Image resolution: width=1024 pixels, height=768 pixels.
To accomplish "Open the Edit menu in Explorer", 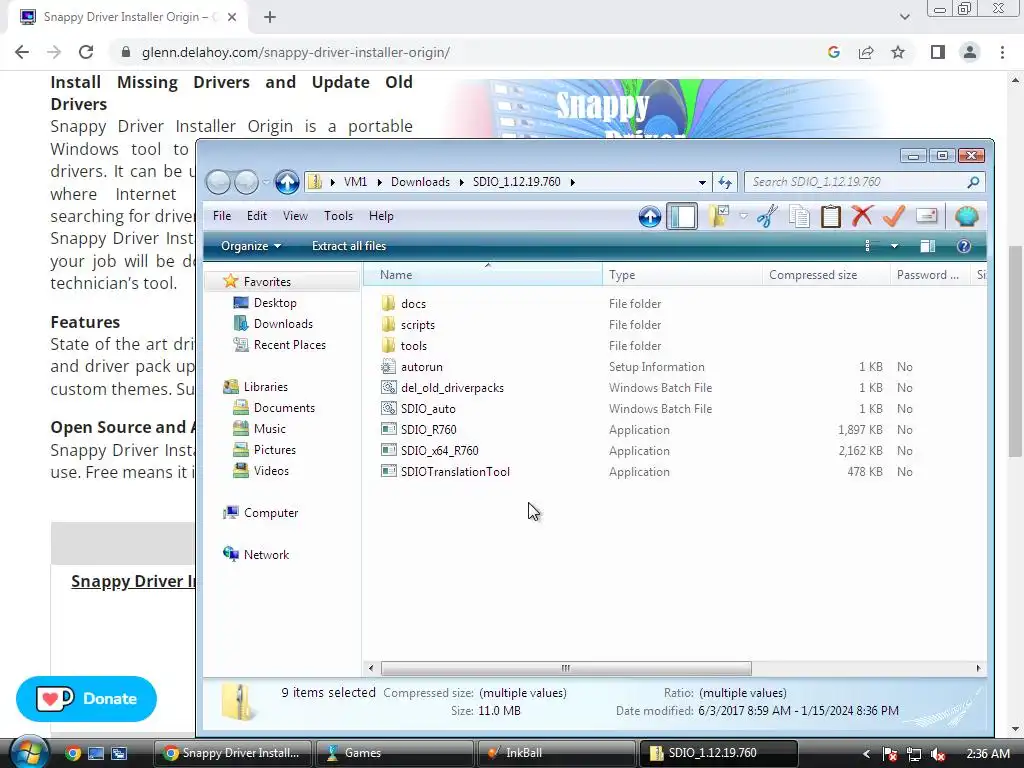I will (x=257, y=216).
